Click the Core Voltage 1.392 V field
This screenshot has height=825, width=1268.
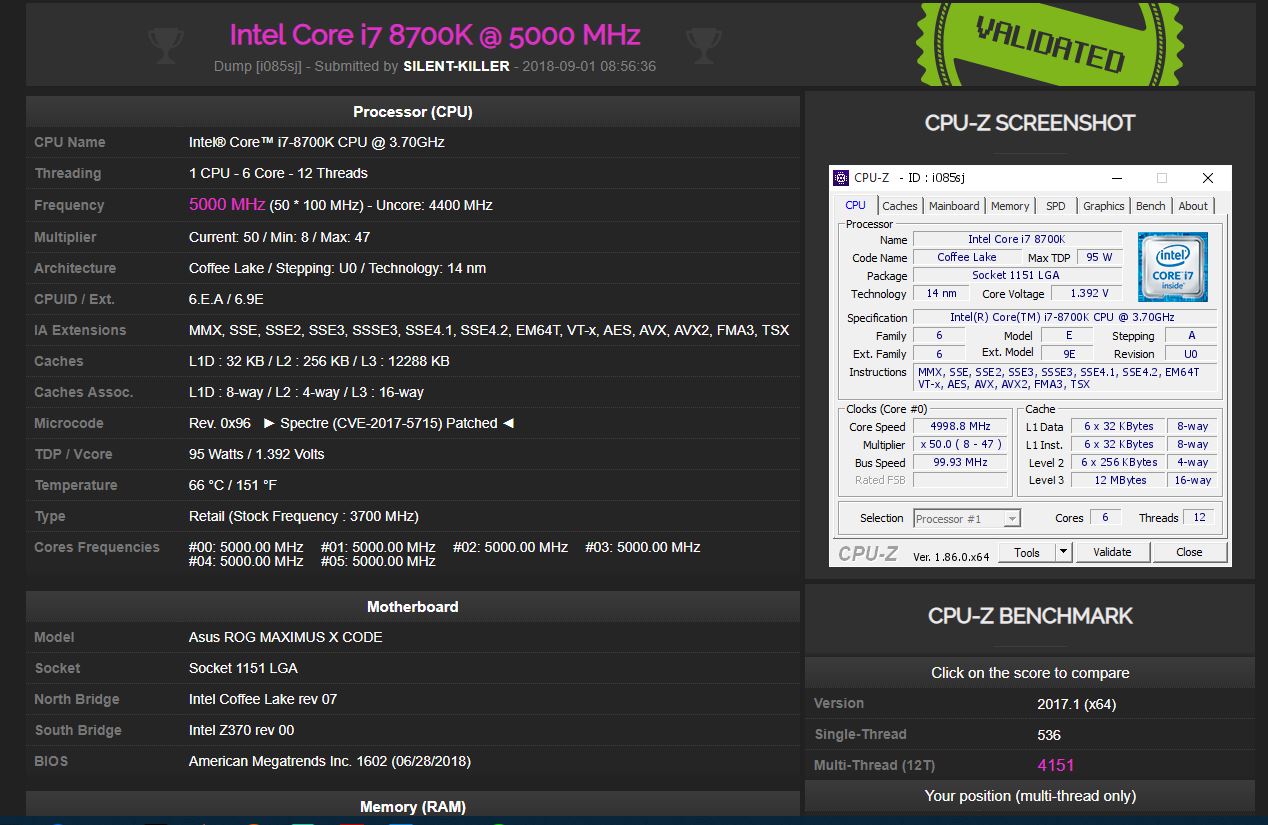[1087, 293]
